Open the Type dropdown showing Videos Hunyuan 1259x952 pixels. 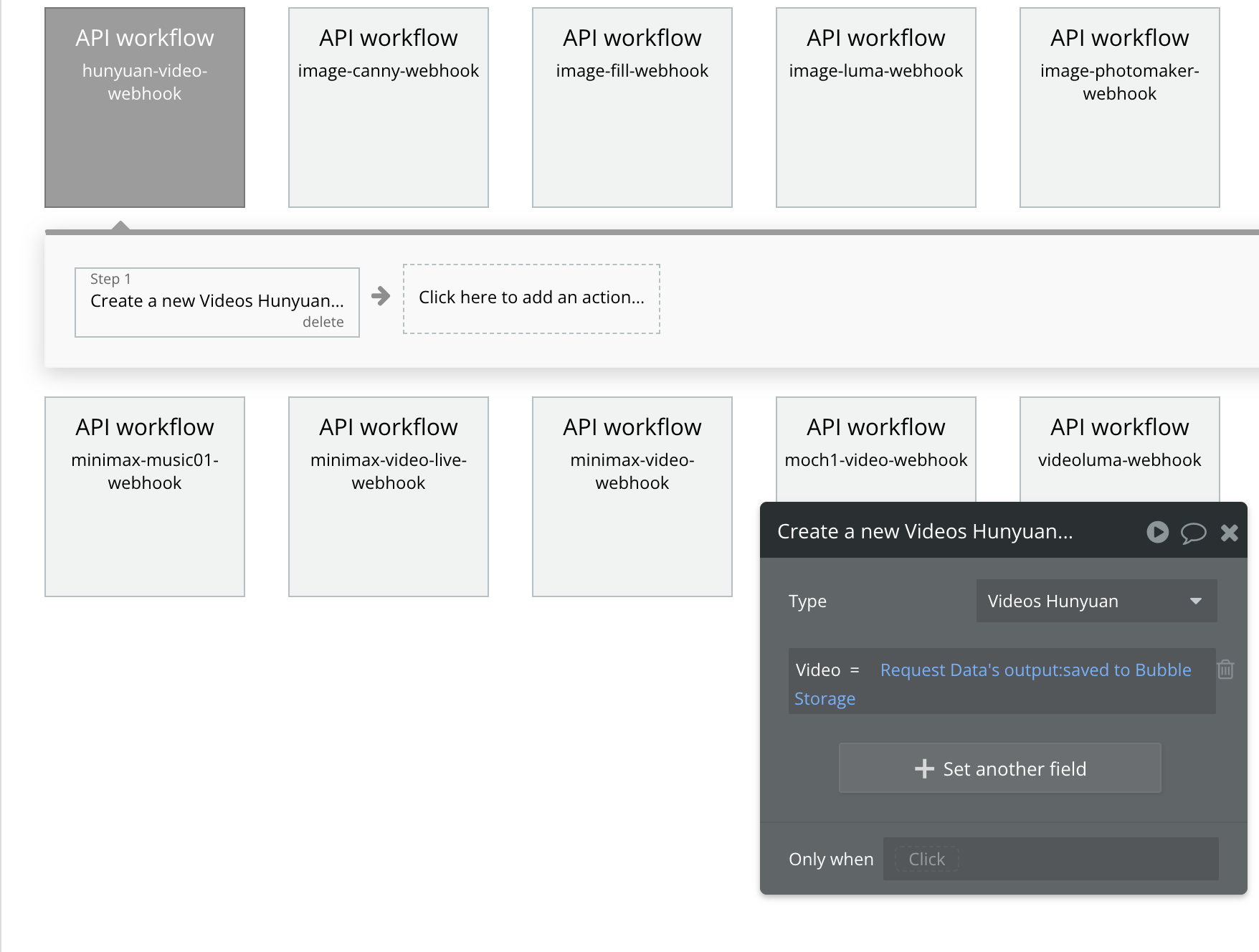[x=1096, y=601]
